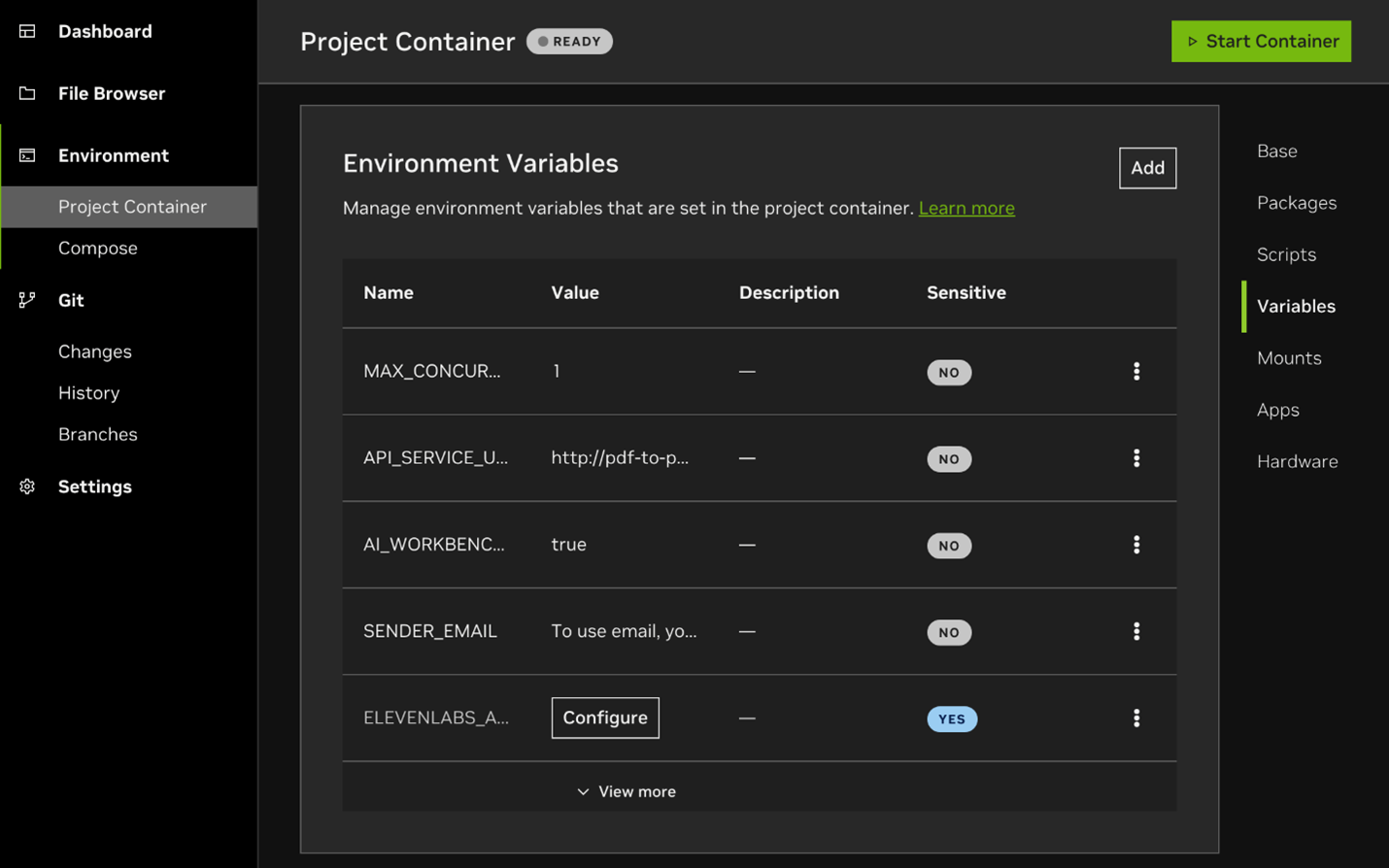
Task: Open the Dashboard page
Action: pos(105,31)
